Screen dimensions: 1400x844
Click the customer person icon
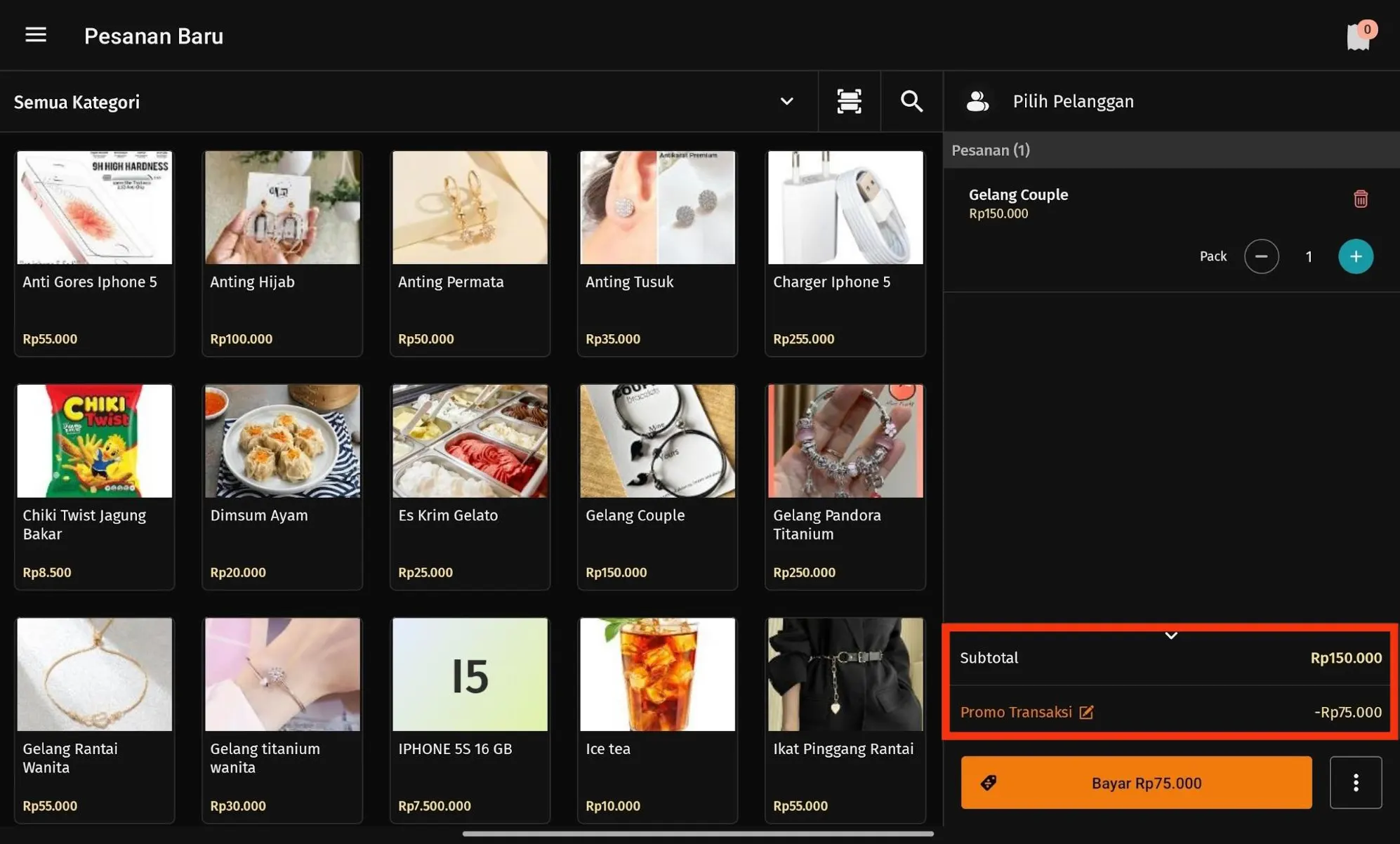pos(977,102)
